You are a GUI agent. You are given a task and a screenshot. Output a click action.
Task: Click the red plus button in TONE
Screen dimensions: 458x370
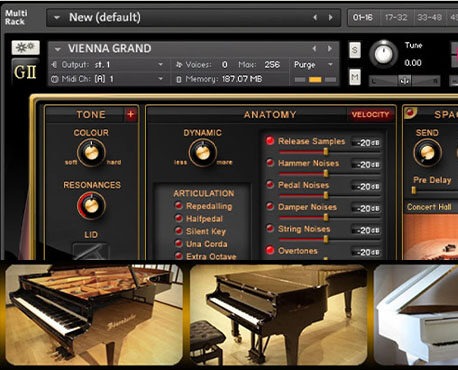pos(130,114)
